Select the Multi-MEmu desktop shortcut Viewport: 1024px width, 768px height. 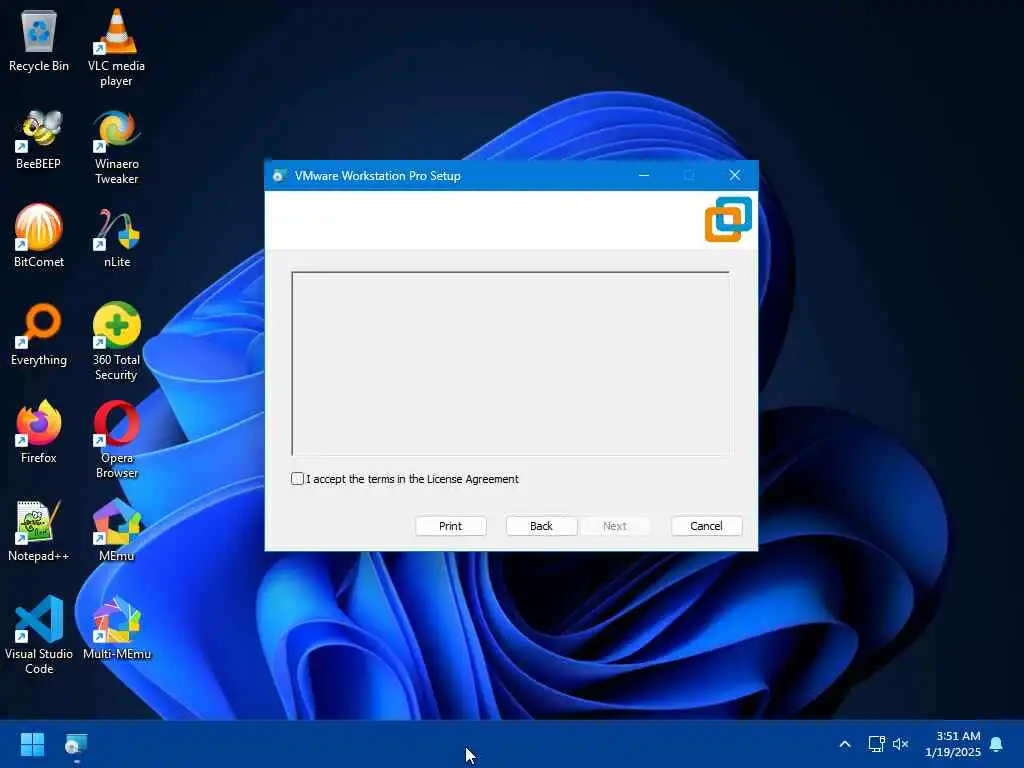(x=116, y=628)
